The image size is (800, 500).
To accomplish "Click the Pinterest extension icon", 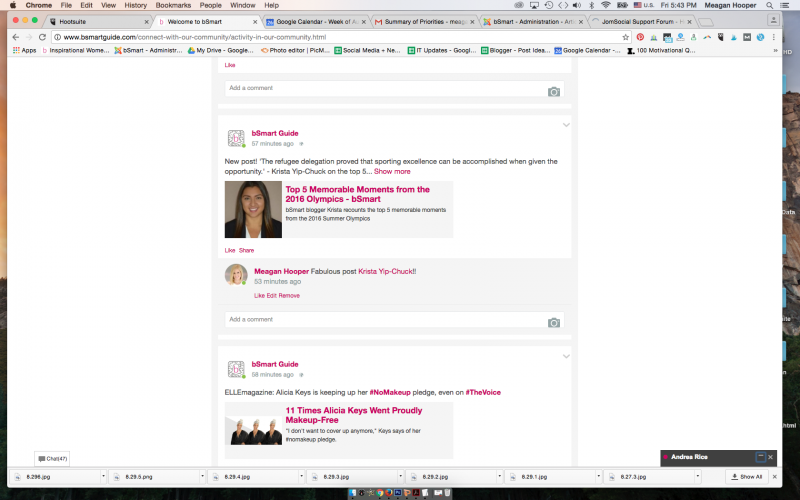I will coord(640,37).
